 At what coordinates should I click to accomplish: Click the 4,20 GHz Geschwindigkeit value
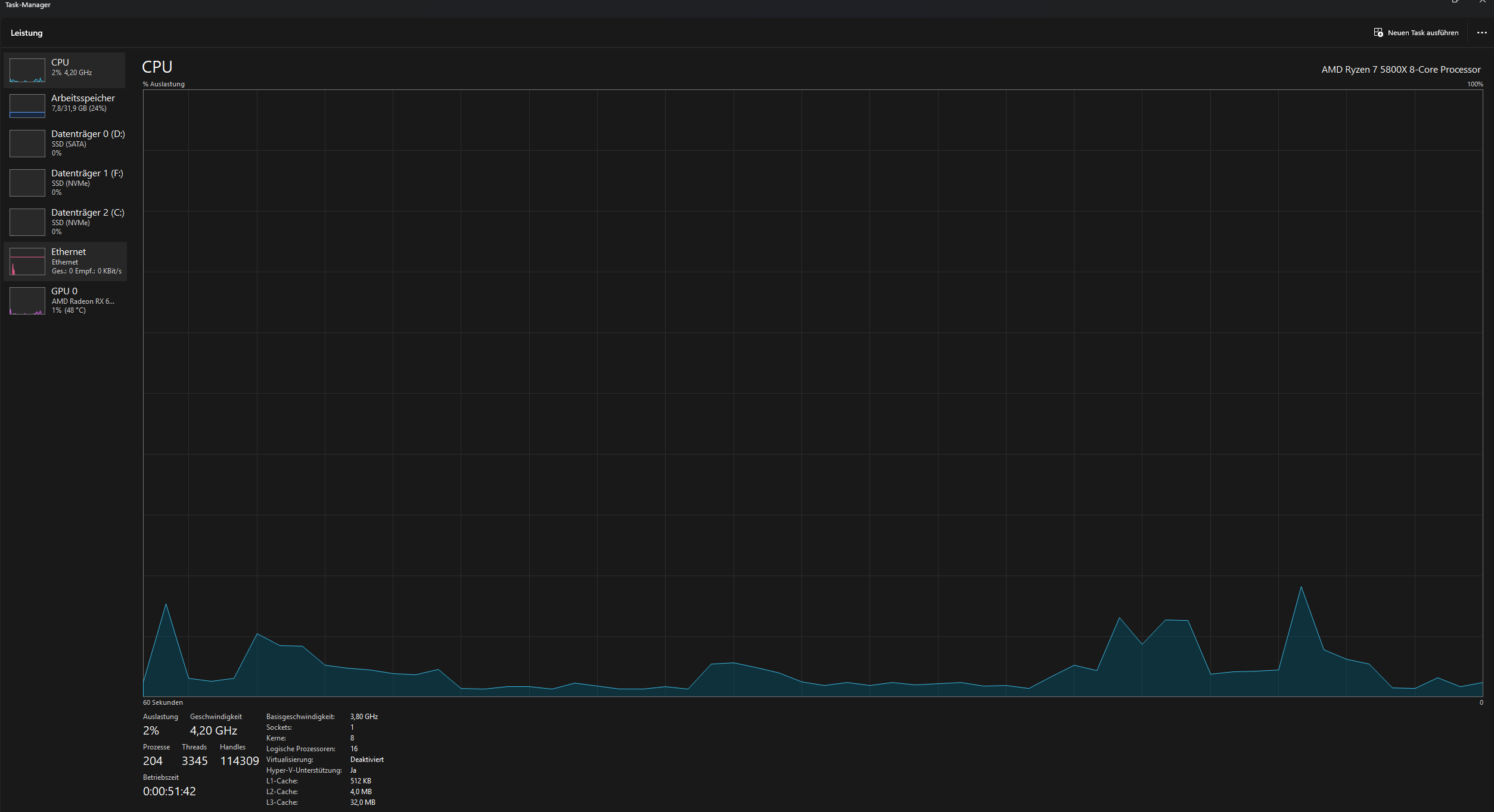[213, 730]
